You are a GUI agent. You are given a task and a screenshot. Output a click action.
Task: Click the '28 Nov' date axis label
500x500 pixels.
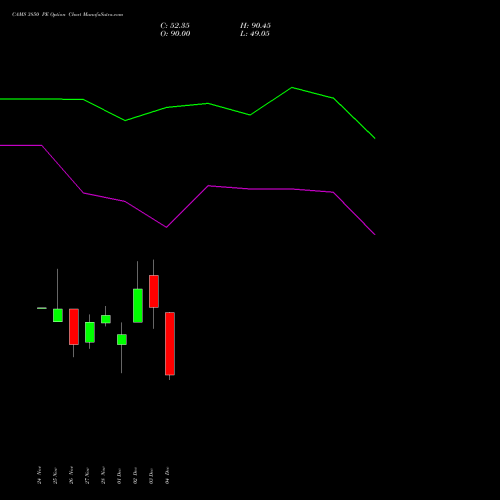[103, 475]
